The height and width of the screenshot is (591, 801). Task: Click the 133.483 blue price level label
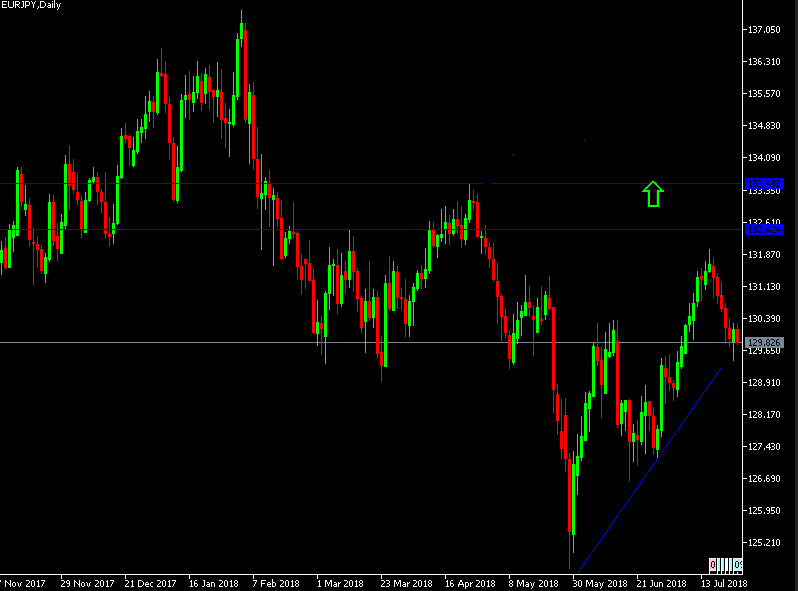tap(764, 183)
